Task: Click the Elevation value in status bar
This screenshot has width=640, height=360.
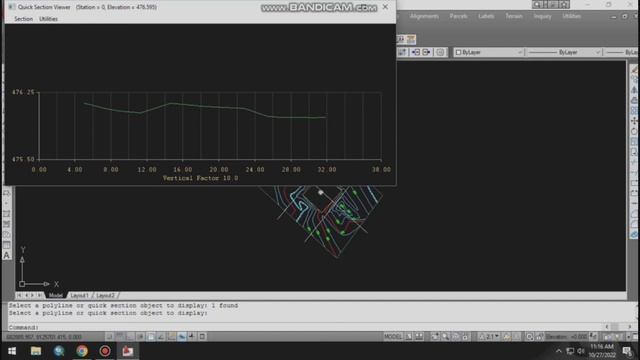Action: click(x=567, y=337)
